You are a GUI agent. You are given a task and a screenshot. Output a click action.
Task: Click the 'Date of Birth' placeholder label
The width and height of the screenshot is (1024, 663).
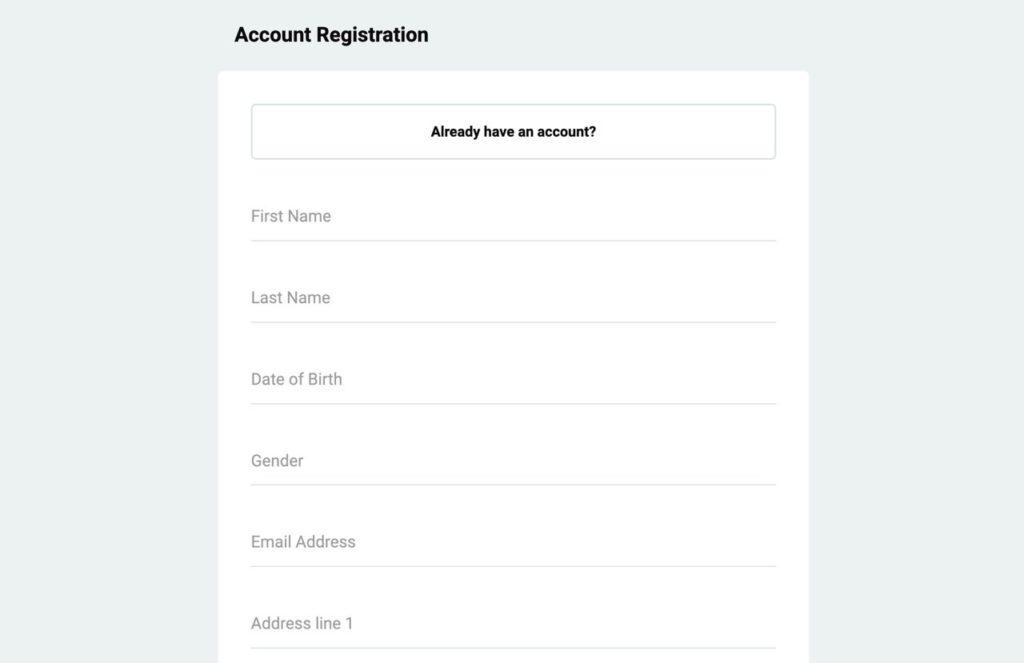coord(296,380)
